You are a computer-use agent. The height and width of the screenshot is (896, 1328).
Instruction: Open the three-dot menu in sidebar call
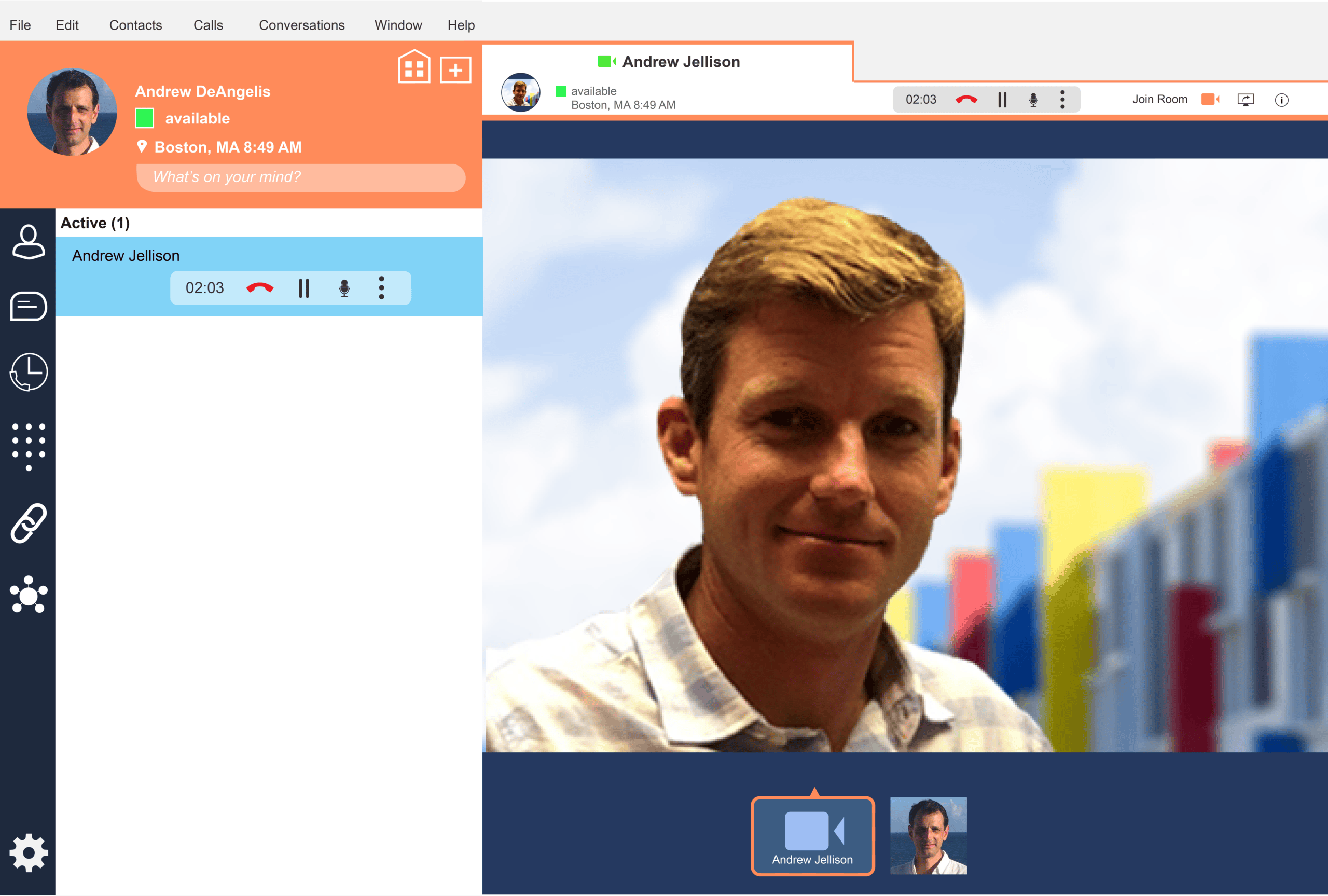click(x=382, y=288)
